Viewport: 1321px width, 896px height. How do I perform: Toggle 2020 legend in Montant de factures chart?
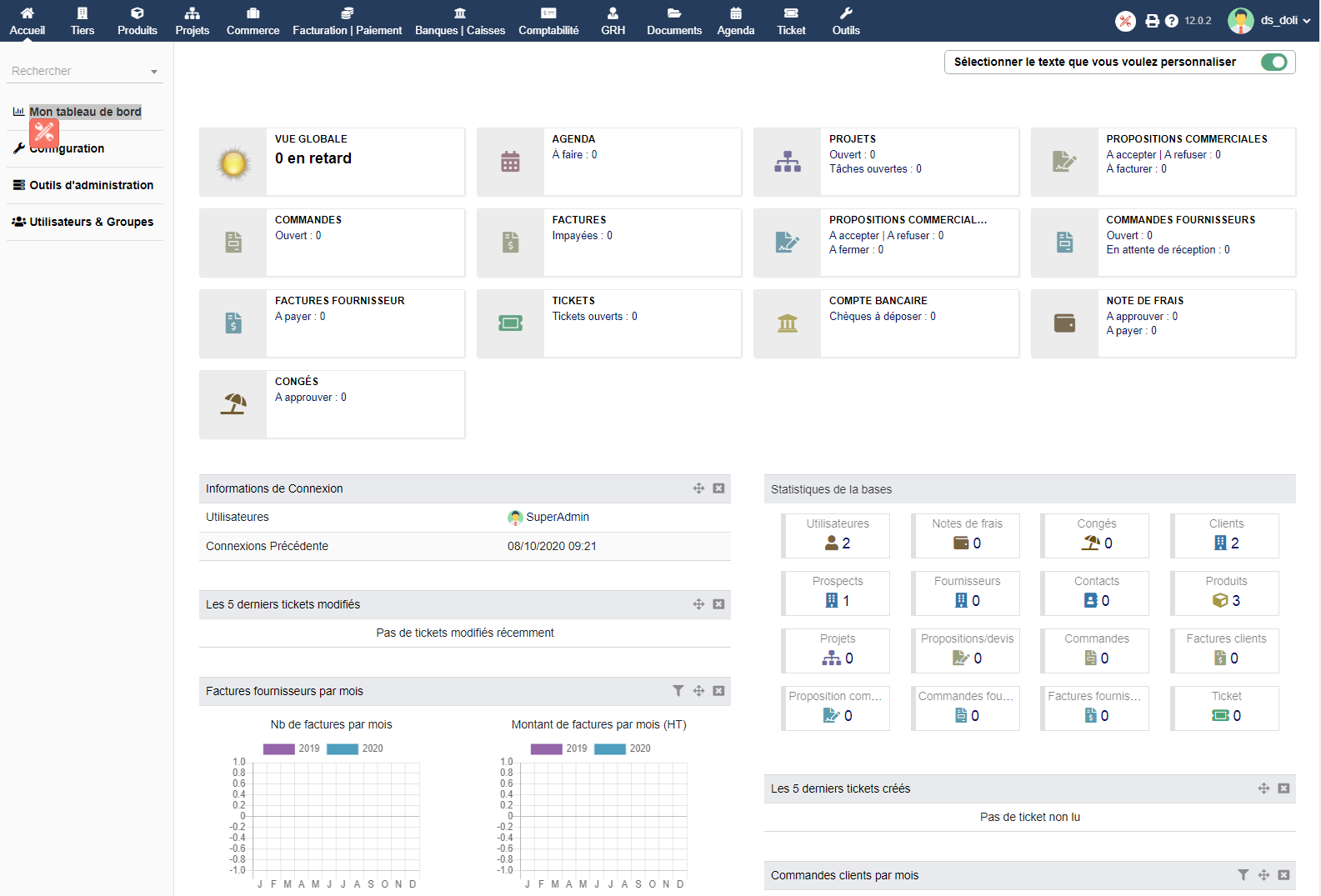tap(610, 748)
